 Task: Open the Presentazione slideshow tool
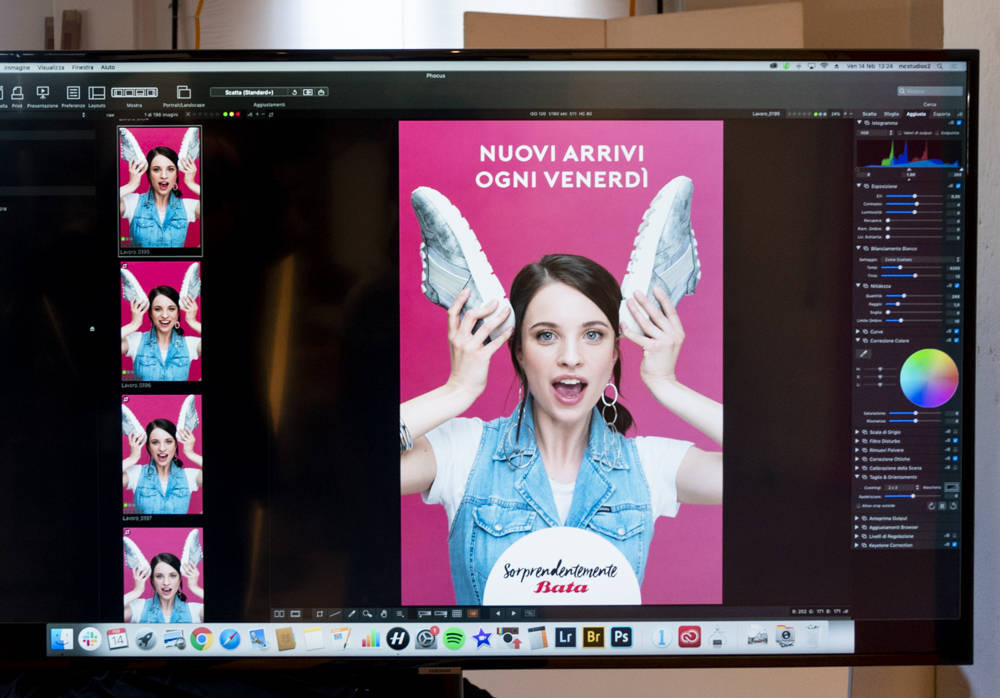pos(43,93)
